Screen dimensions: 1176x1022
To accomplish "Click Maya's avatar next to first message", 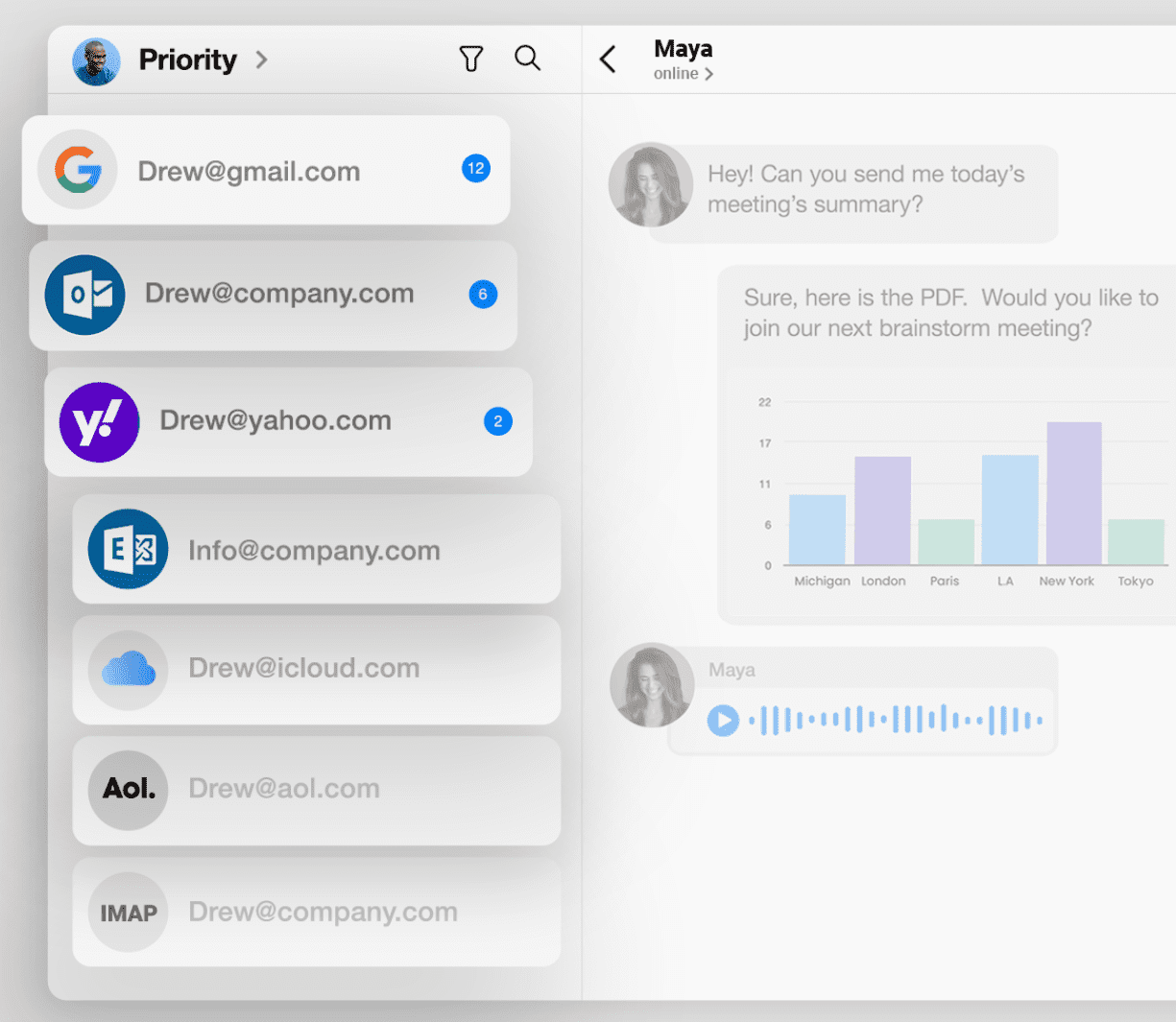I will pyautogui.click(x=651, y=185).
